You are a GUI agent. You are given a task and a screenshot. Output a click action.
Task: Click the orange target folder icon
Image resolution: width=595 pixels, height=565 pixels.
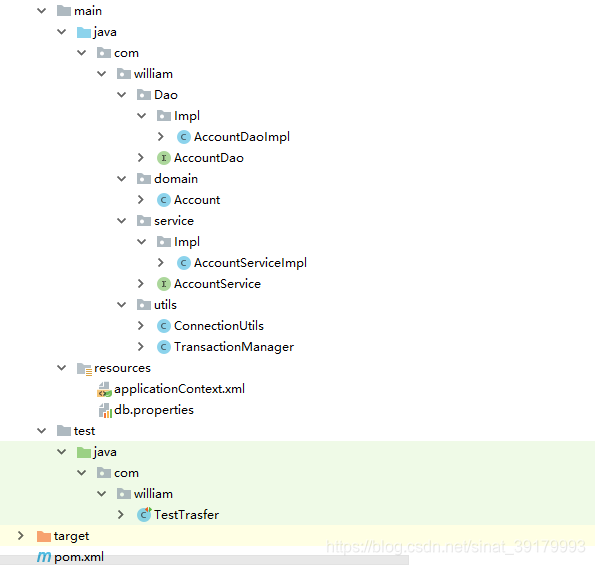44,536
